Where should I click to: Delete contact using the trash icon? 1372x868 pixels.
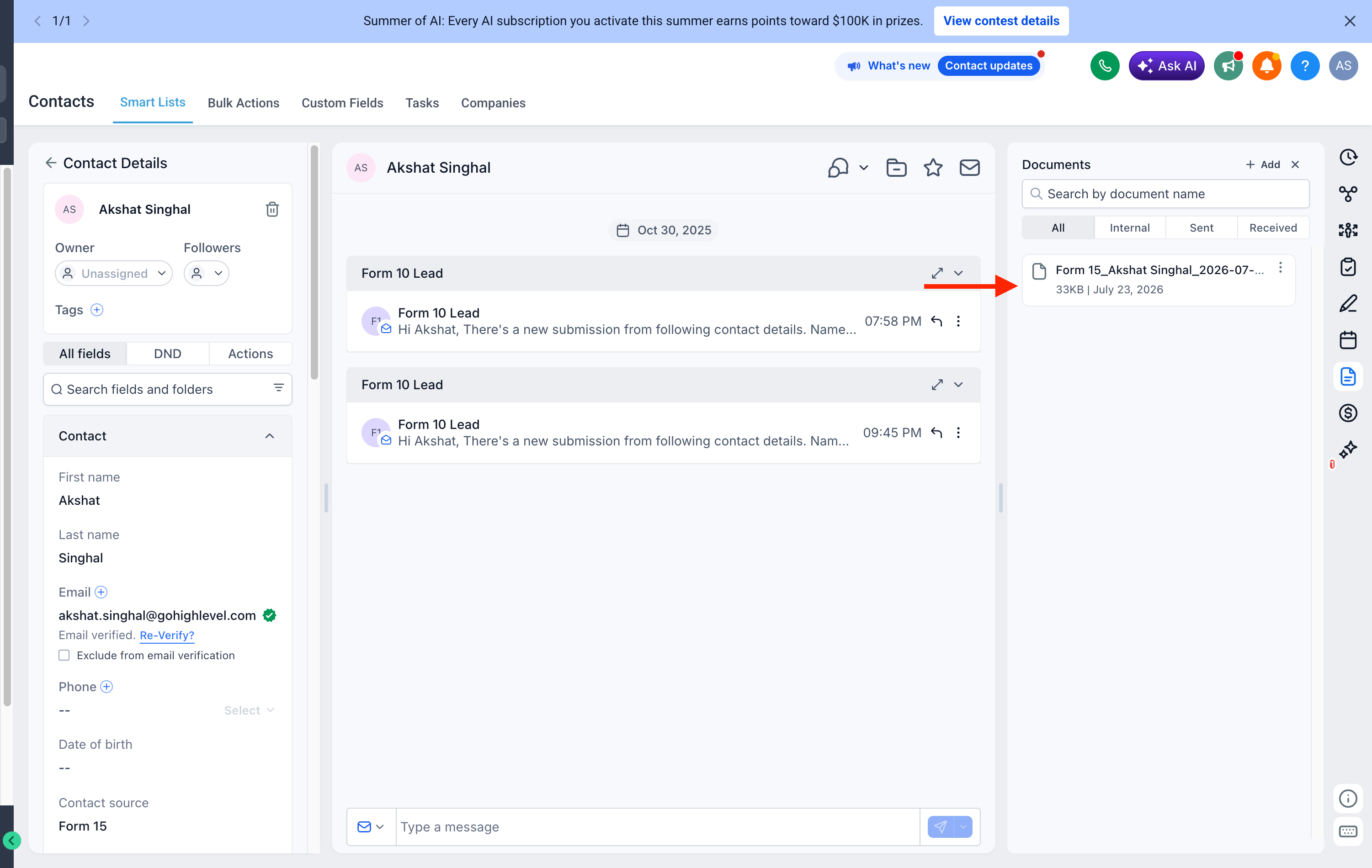(272, 209)
